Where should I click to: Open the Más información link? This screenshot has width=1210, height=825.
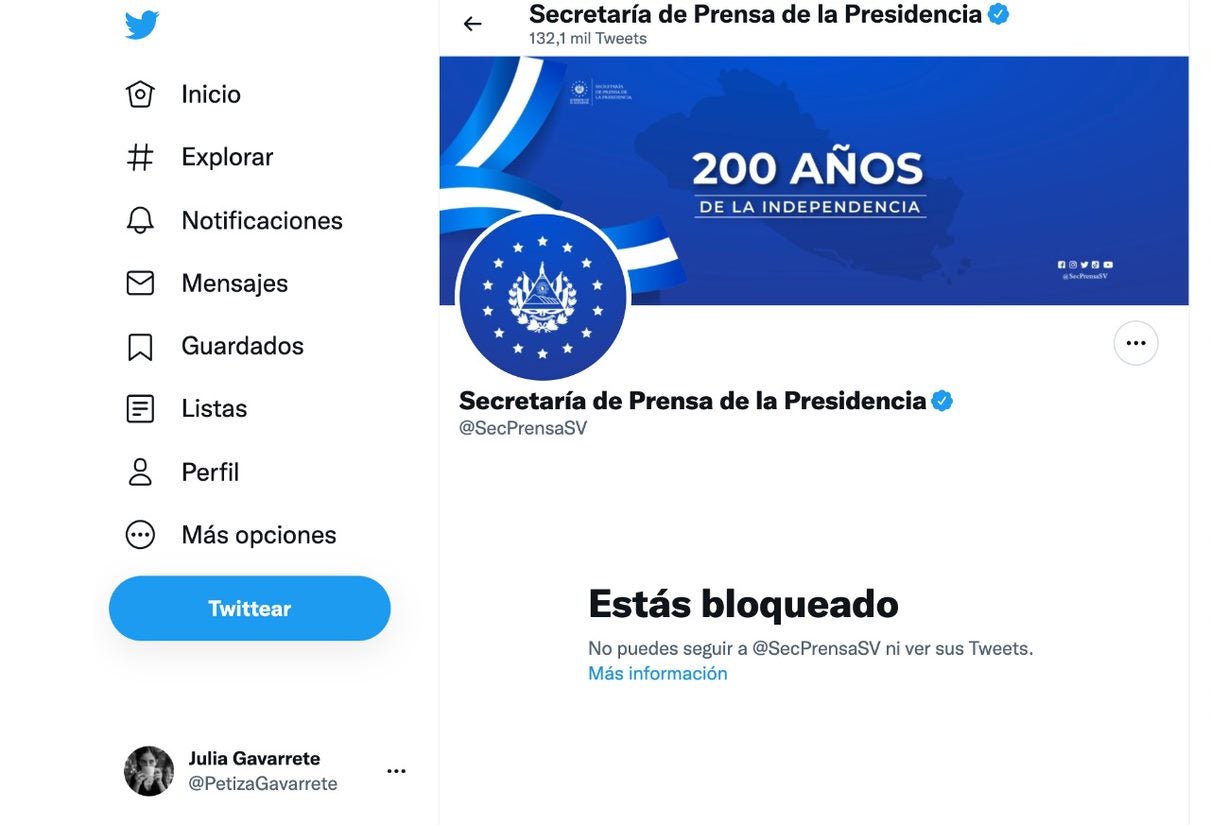tap(657, 672)
